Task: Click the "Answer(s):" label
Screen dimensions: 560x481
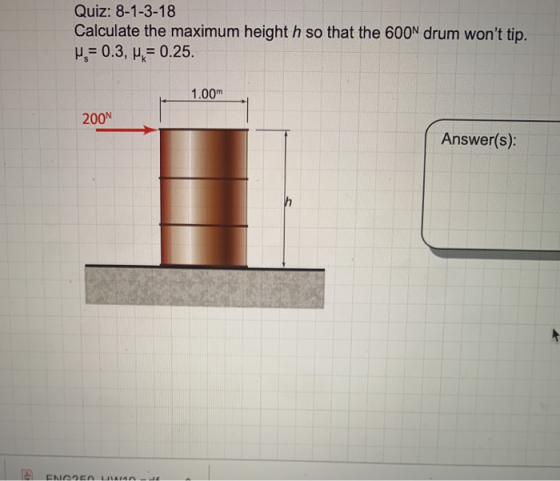Action: click(479, 139)
